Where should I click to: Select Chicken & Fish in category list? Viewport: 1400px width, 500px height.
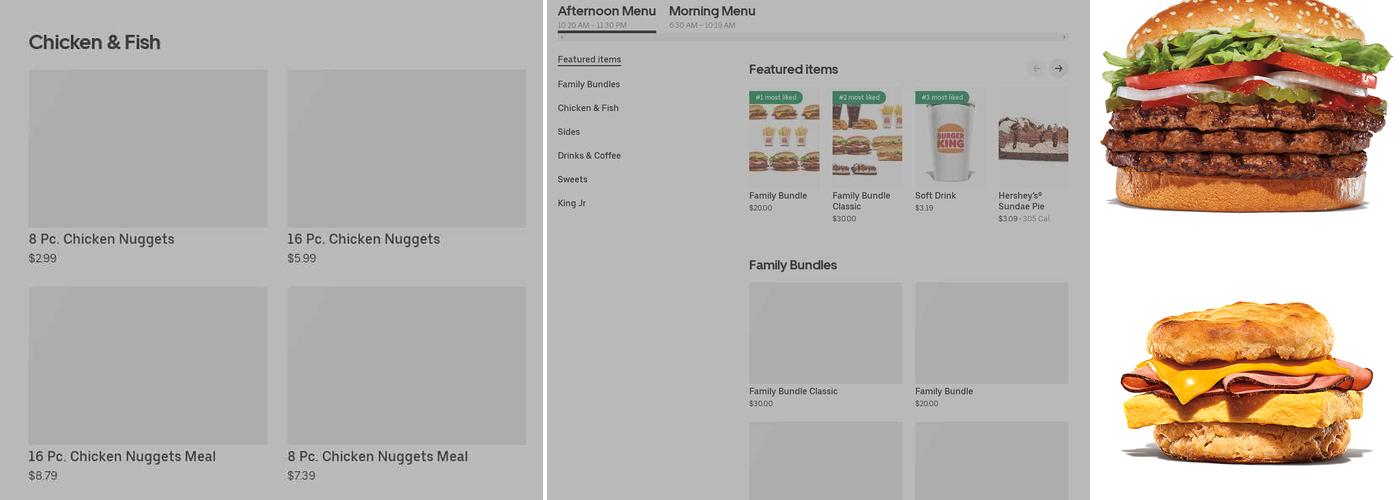588,108
